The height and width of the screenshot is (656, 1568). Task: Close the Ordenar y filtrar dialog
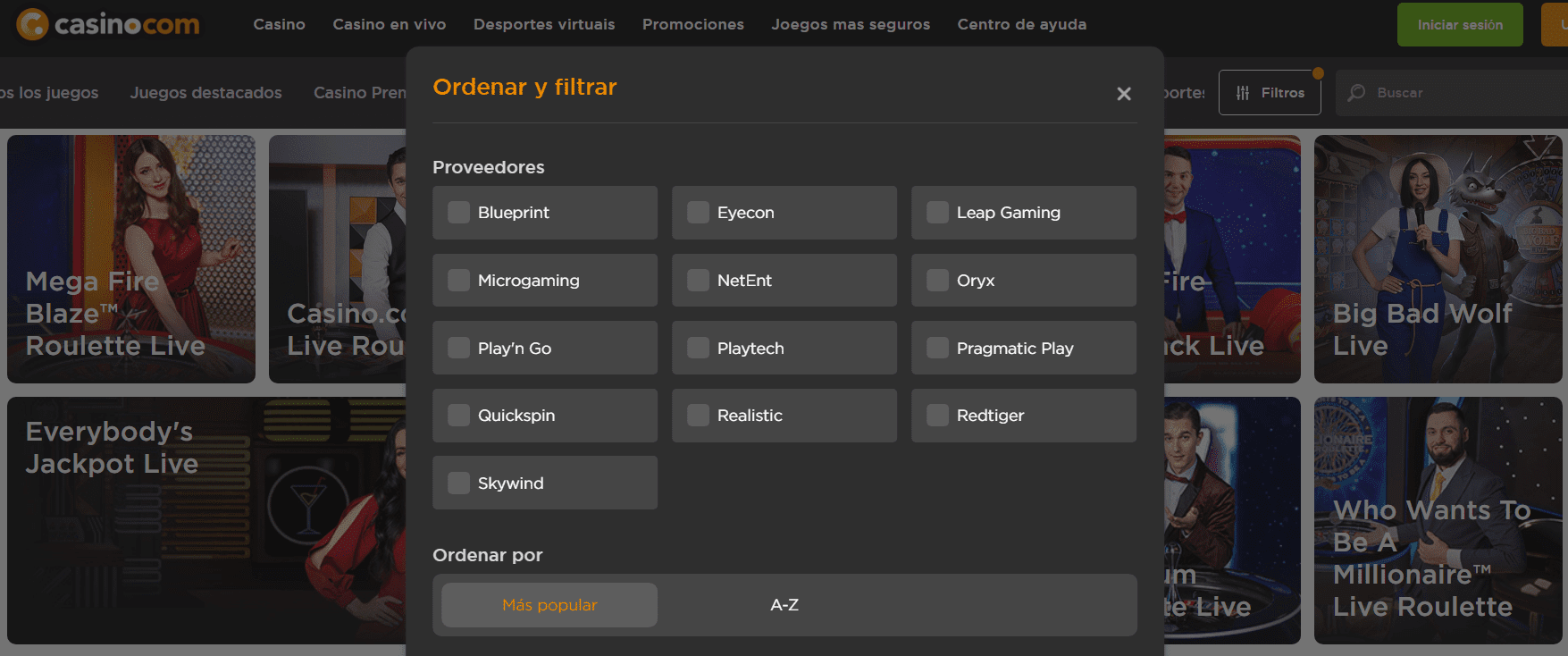coord(1124,94)
